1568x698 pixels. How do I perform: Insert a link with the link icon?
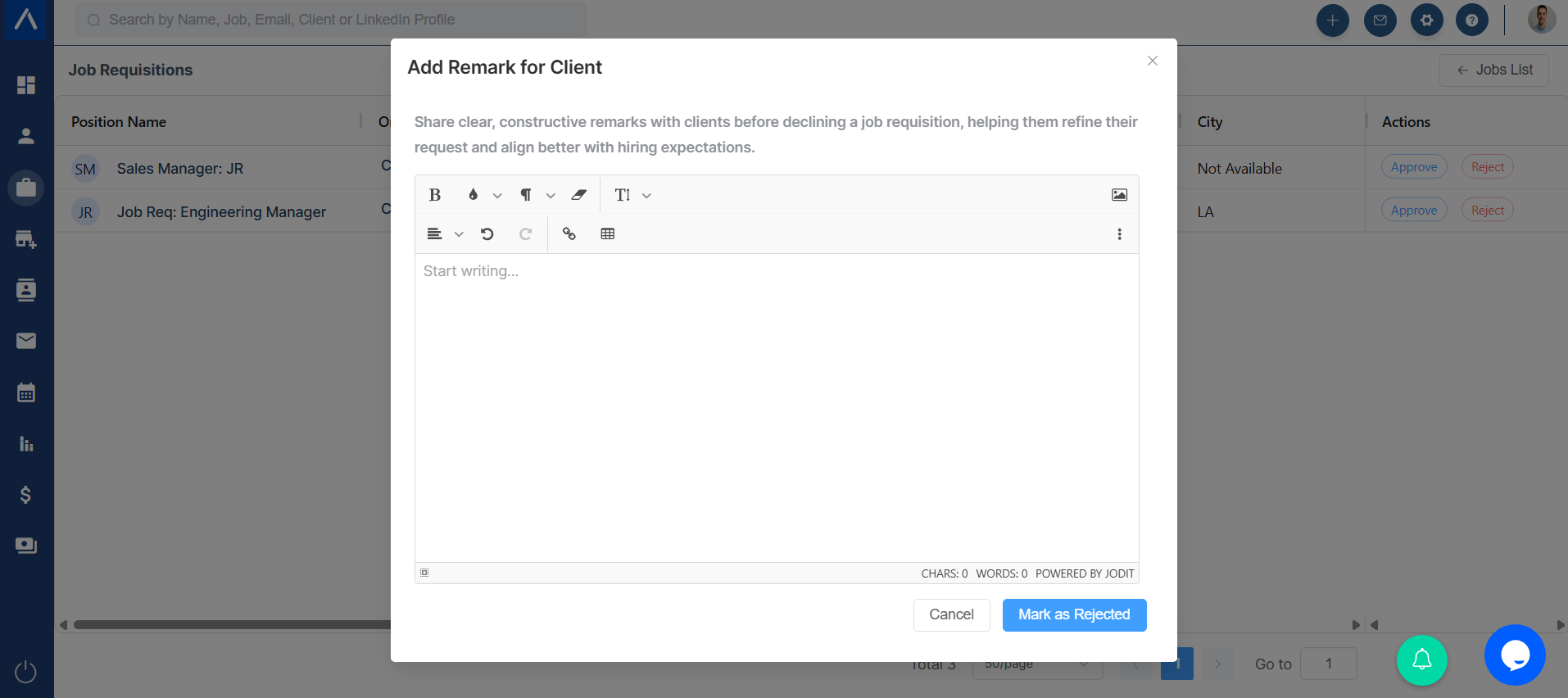(x=569, y=234)
